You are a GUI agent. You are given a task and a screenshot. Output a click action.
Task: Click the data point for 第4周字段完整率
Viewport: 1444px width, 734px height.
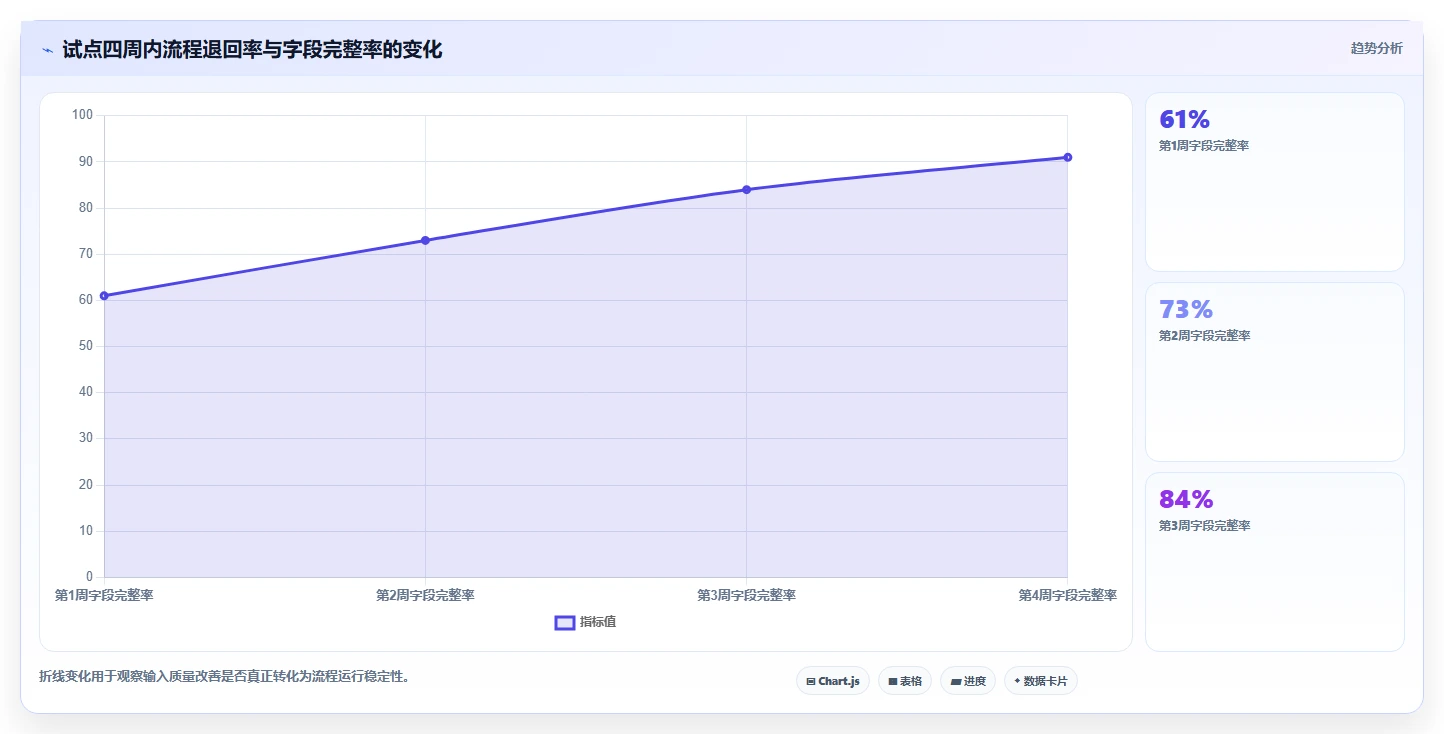coord(1068,157)
